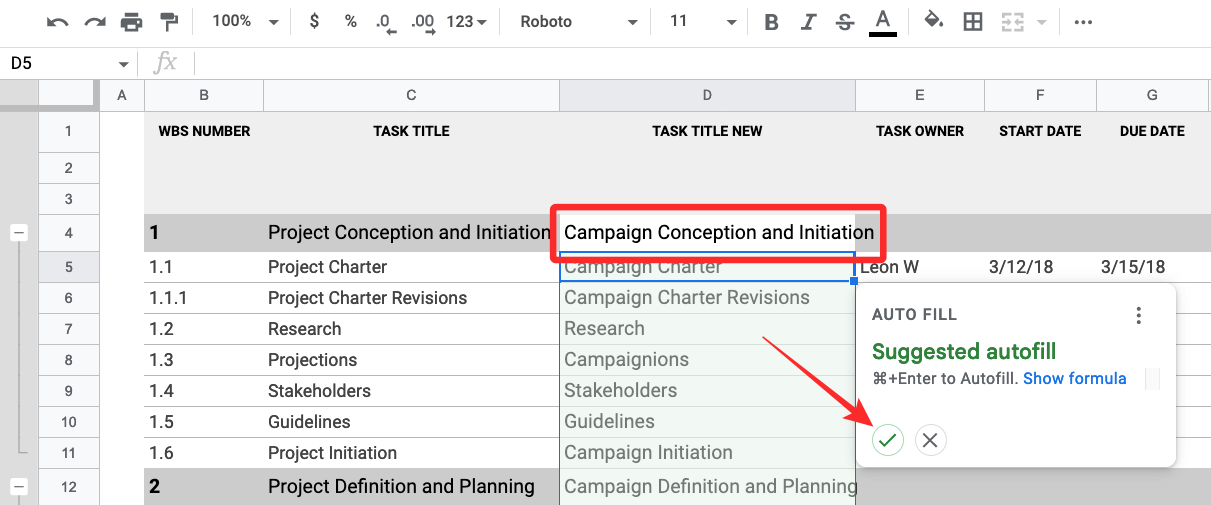Screen dimensions: 1211x505
Task: Click the 'Projections' cell
Action: (411, 360)
